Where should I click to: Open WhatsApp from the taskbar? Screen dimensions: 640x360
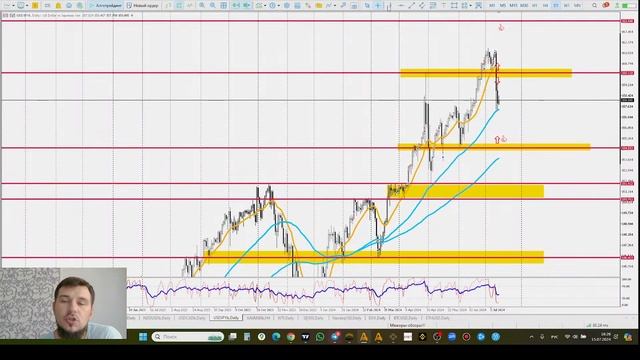point(320,337)
